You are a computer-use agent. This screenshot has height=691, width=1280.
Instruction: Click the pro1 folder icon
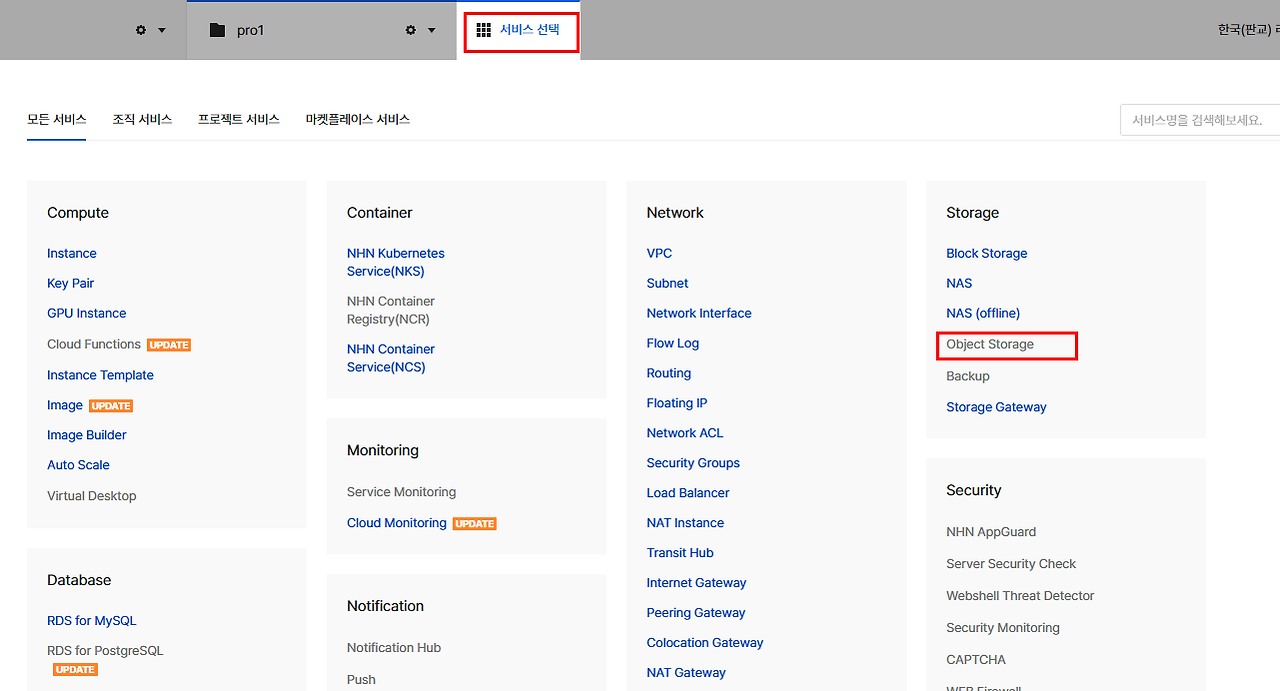click(x=217, y=30)
